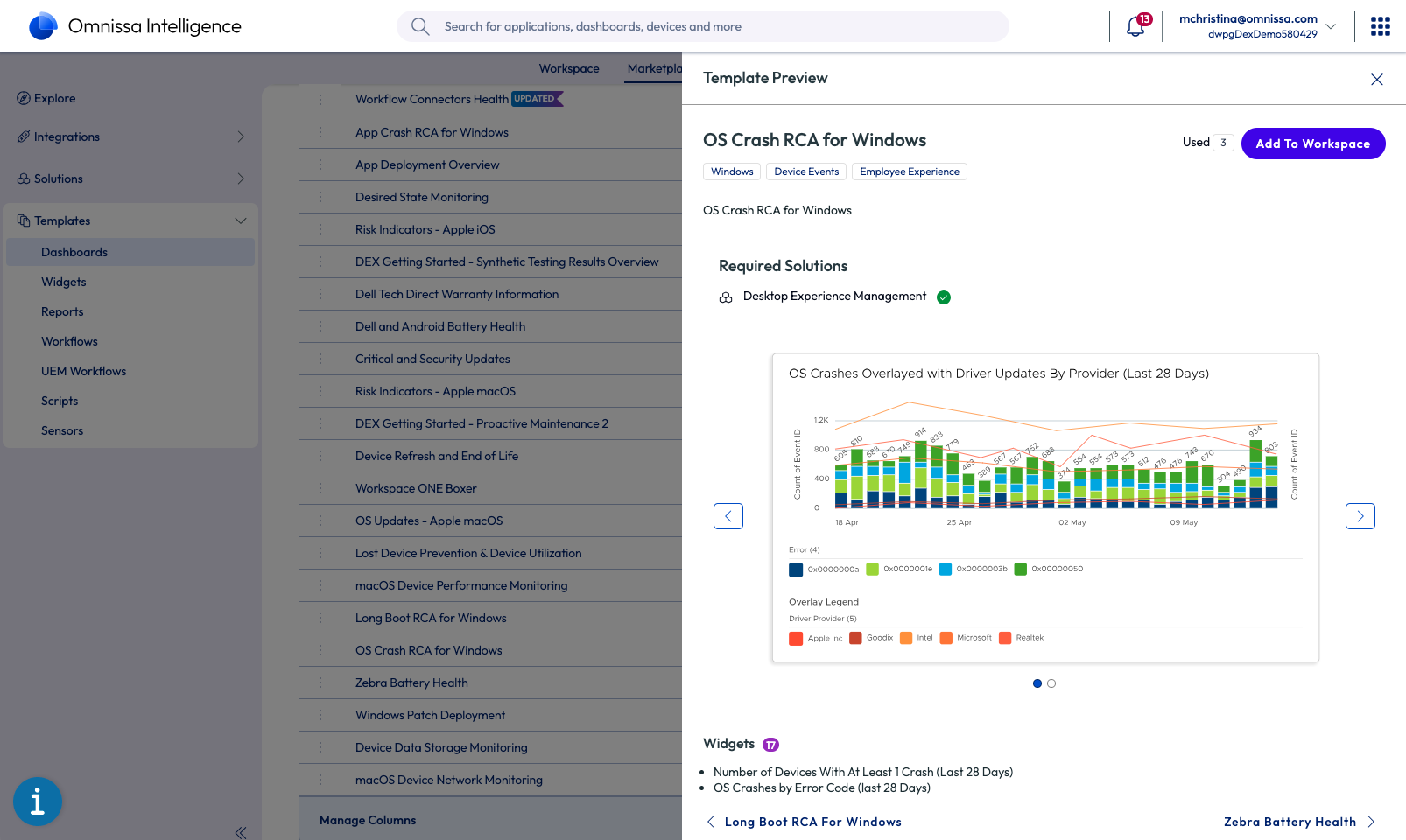Click Add To Workspace button
The width and height of the screenshot is (1406, 840).
tap(1312, 143)
